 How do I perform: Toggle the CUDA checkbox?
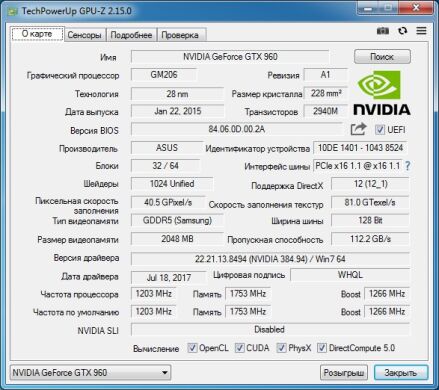pos(239,348)
